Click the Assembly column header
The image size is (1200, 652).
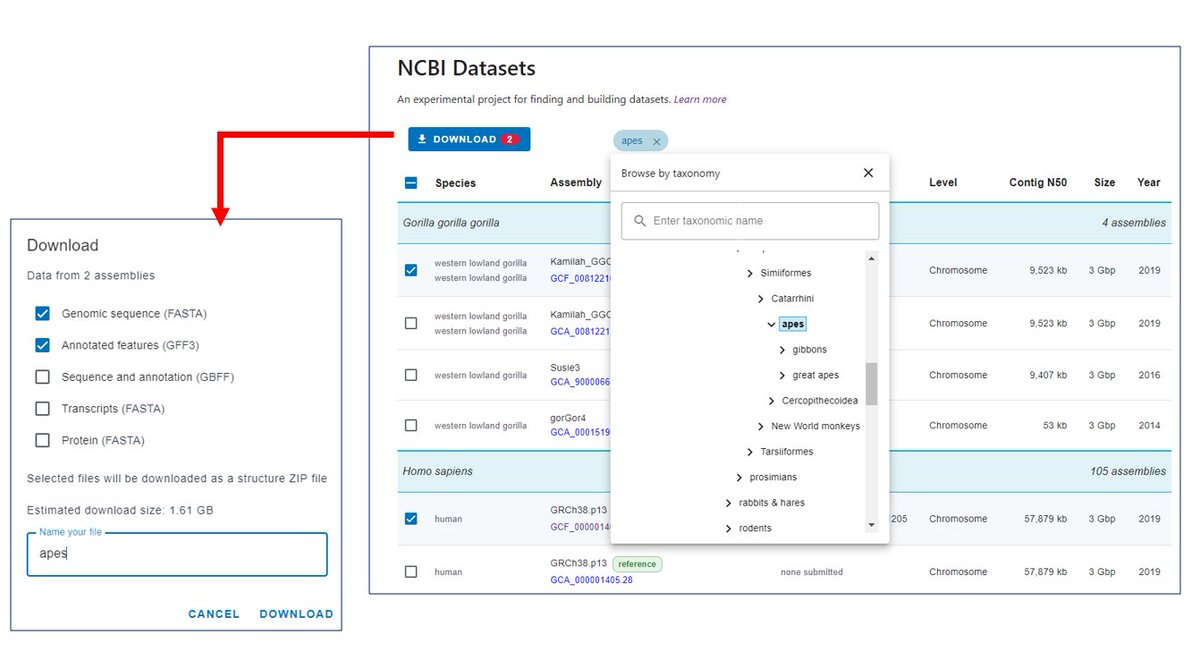click(576, 182)
